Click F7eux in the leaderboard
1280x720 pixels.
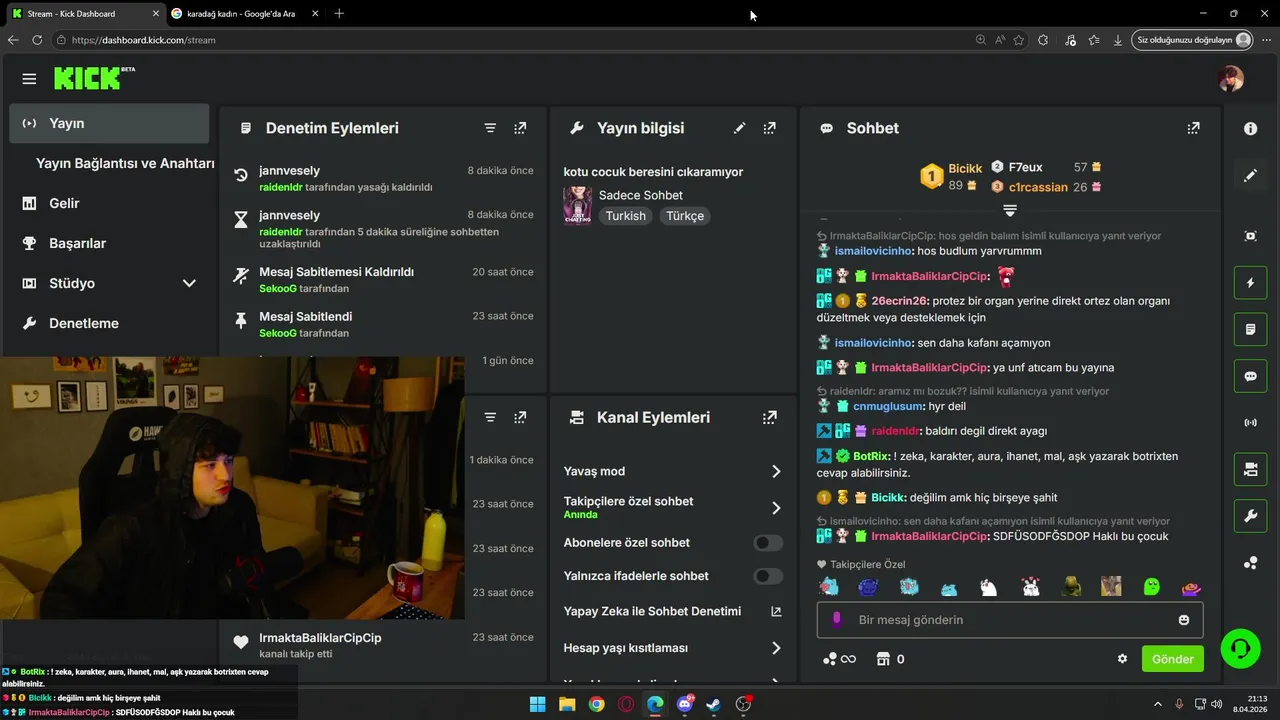[x=1025, y=167]
